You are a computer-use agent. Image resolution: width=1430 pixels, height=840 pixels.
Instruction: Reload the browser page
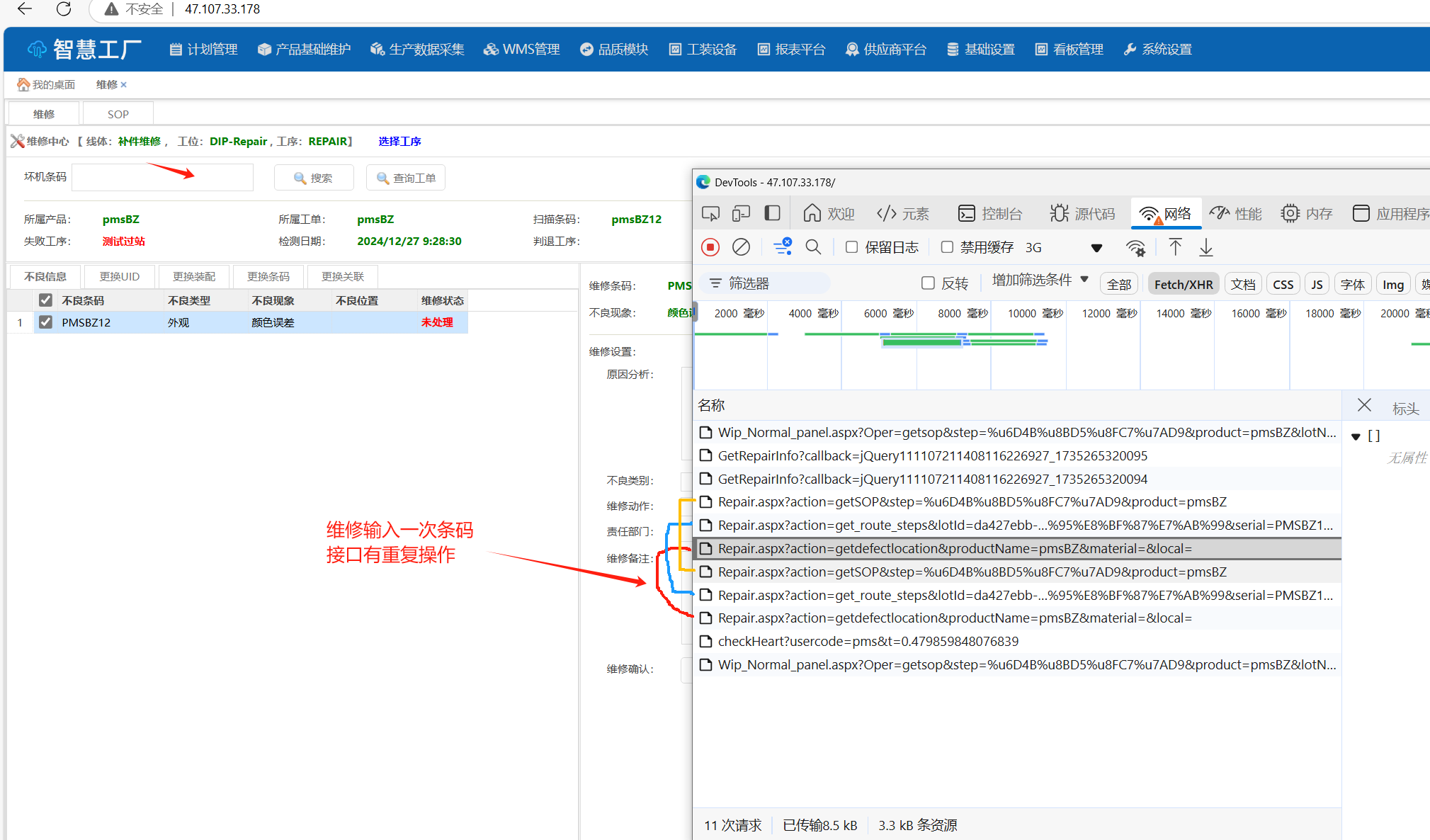coord(64,9)
